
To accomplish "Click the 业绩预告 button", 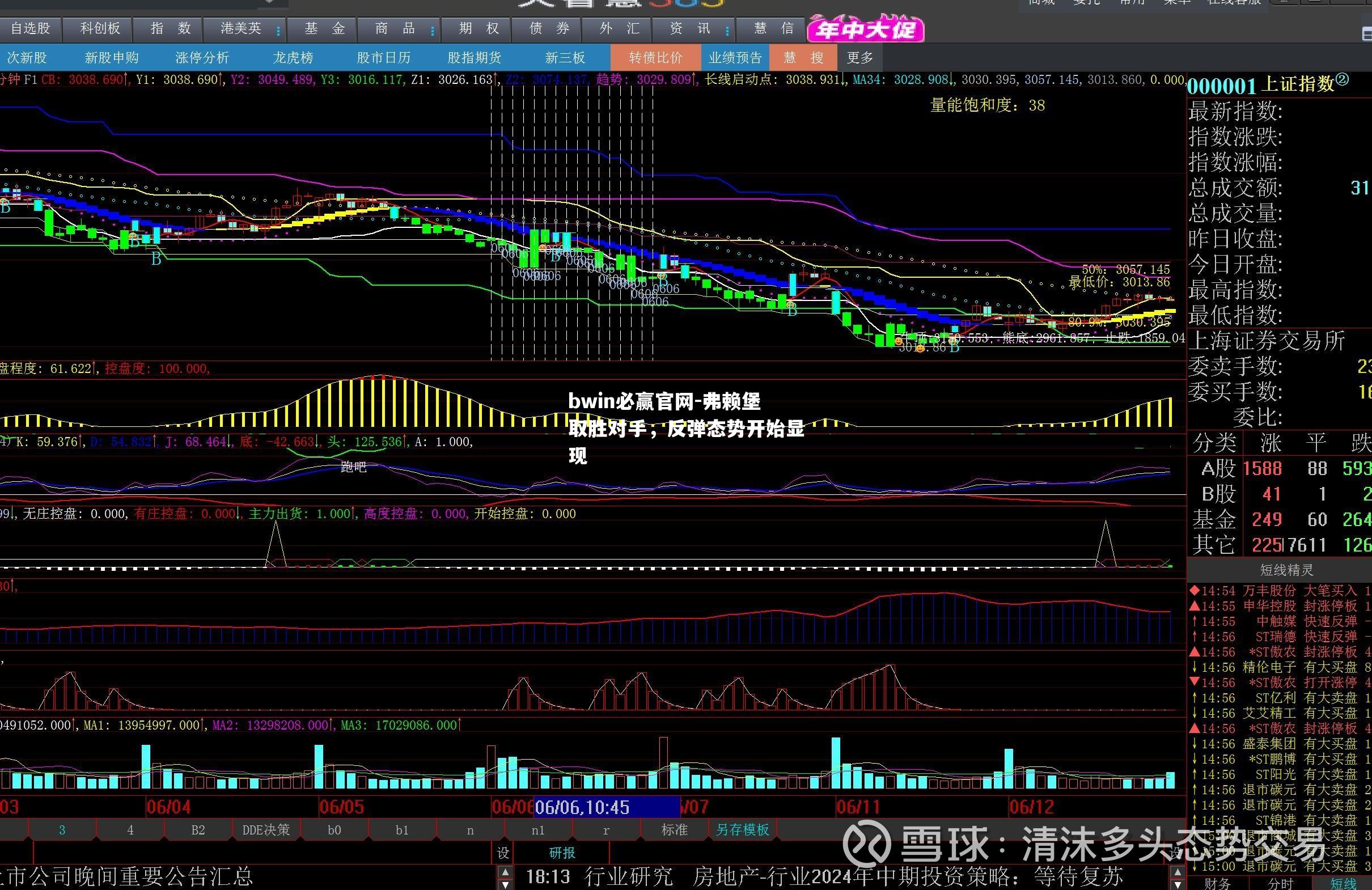I will pos(735,58).
